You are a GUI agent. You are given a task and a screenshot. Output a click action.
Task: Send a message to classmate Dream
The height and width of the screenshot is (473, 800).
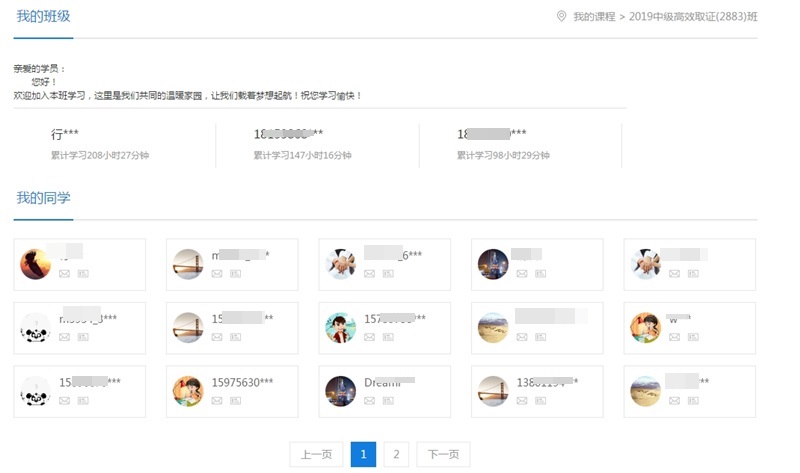[370, 400]
